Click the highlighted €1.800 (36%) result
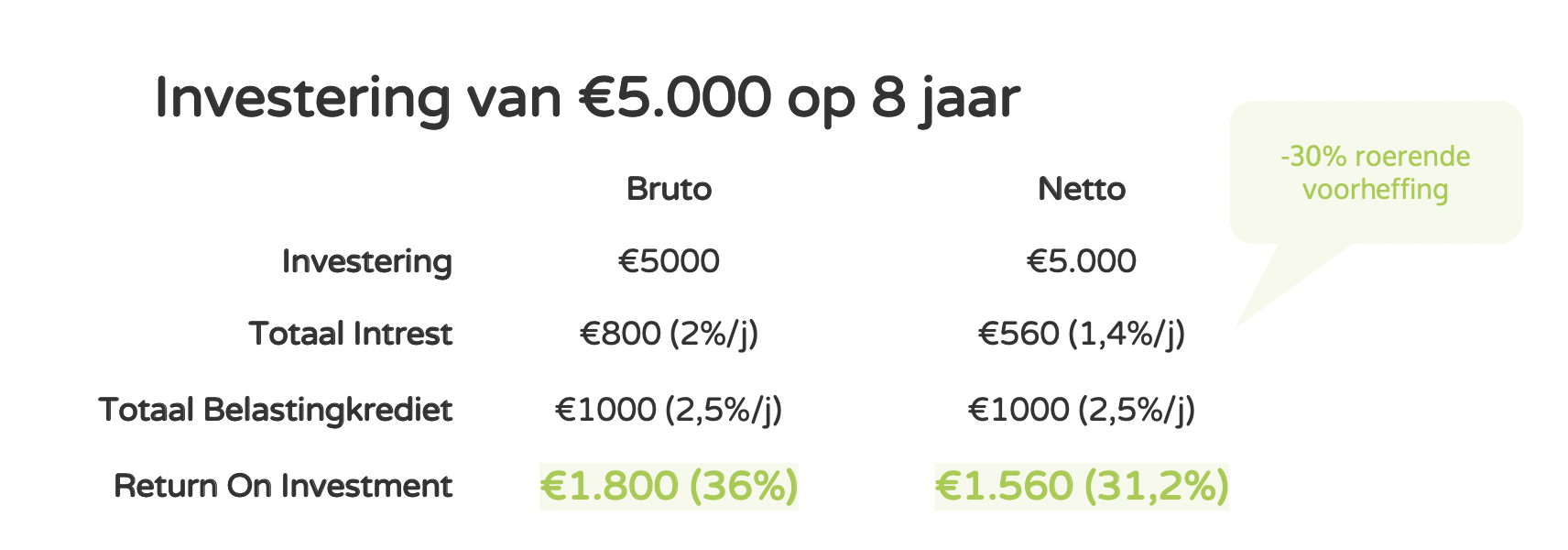This screenshot has width=1568, height=550. tap(669, 486)
